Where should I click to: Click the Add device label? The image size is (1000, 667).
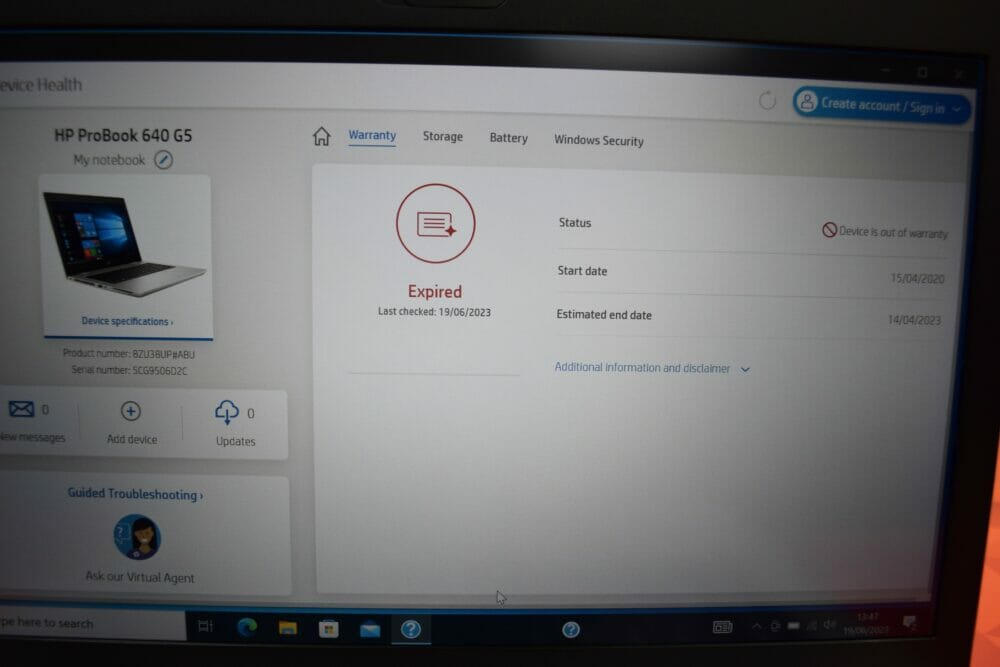[132, 439]
